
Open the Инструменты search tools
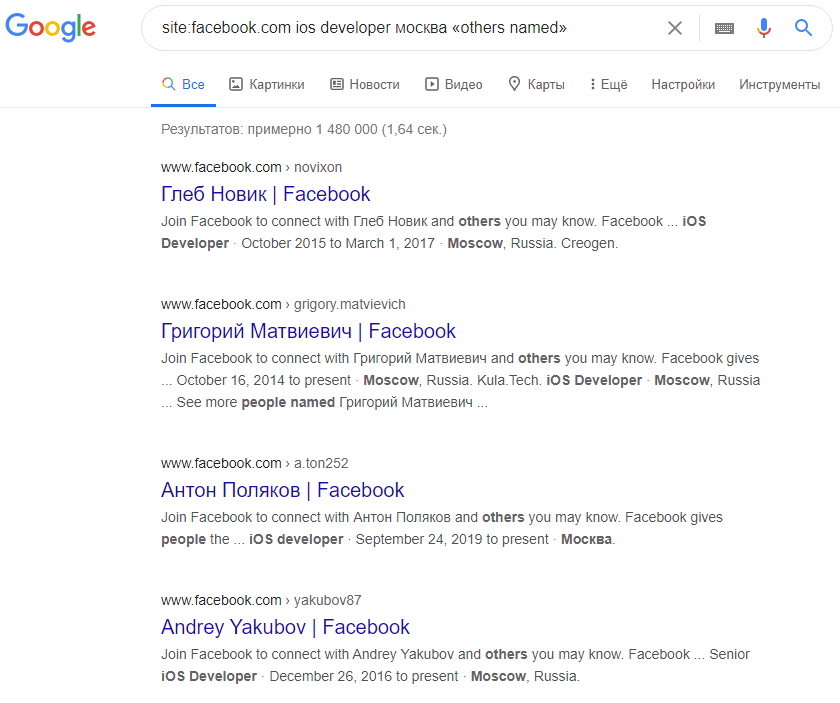pyautogui.click(x=779, y=84)
